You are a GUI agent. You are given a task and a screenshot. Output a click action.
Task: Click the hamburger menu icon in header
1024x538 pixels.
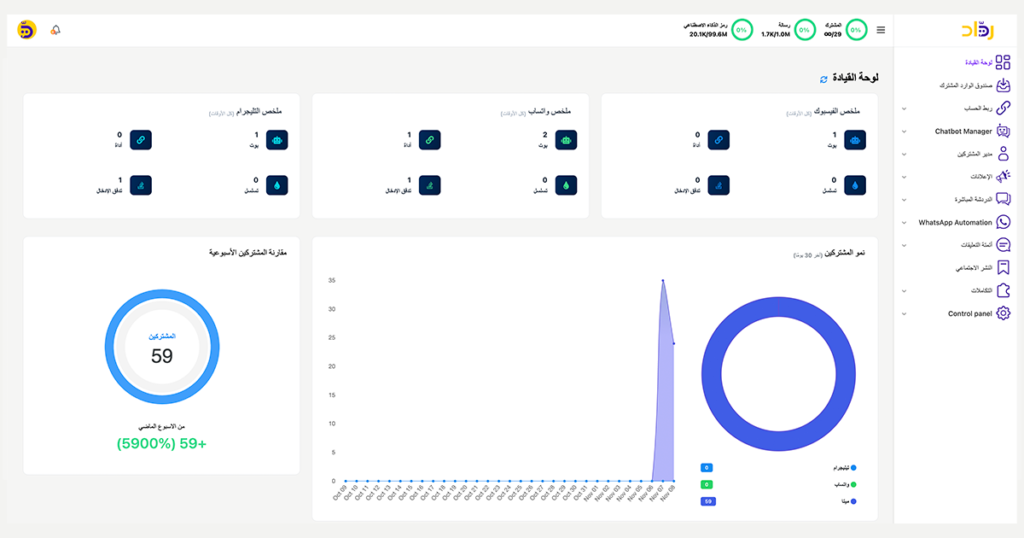pyautogui.click(x=881, y=30)
